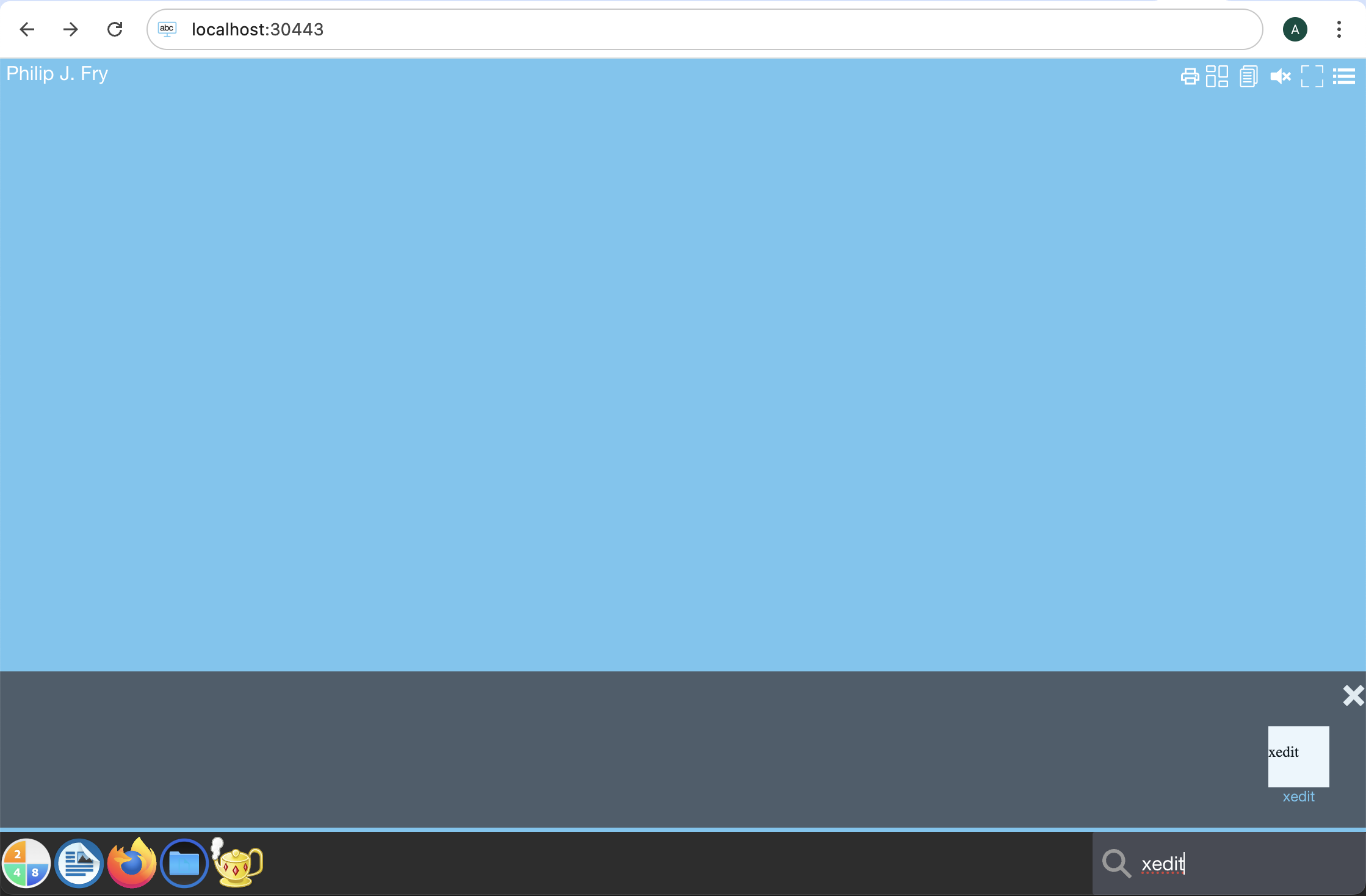Screen dimensions: 1366x896
Task: Open the window tiles layout icon
Action: point(1217,77)
